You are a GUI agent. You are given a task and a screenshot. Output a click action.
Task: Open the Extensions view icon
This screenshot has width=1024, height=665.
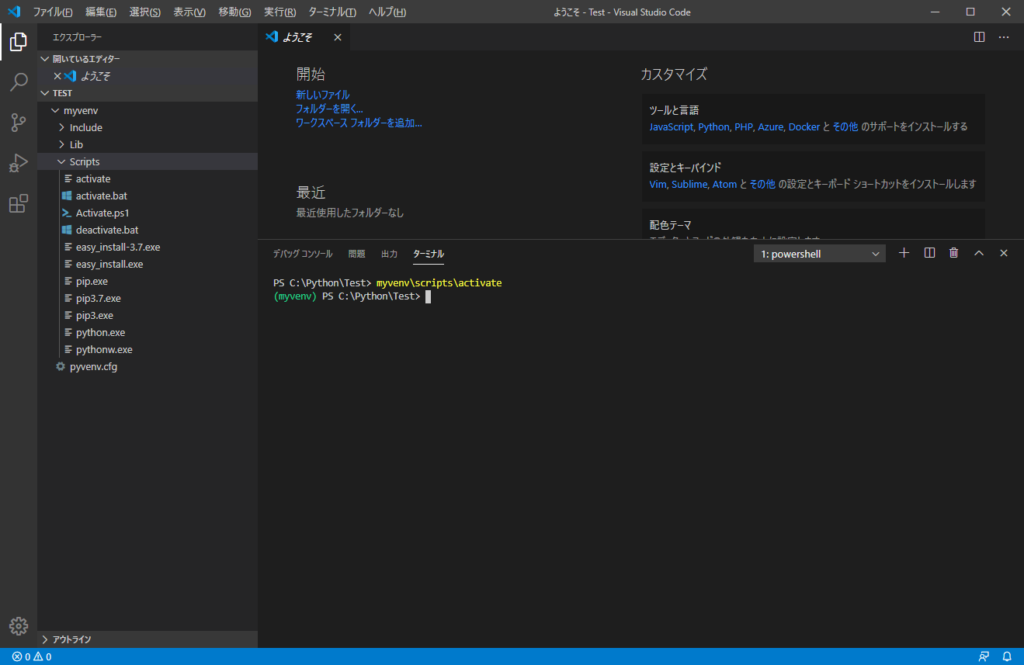[17, 203]
